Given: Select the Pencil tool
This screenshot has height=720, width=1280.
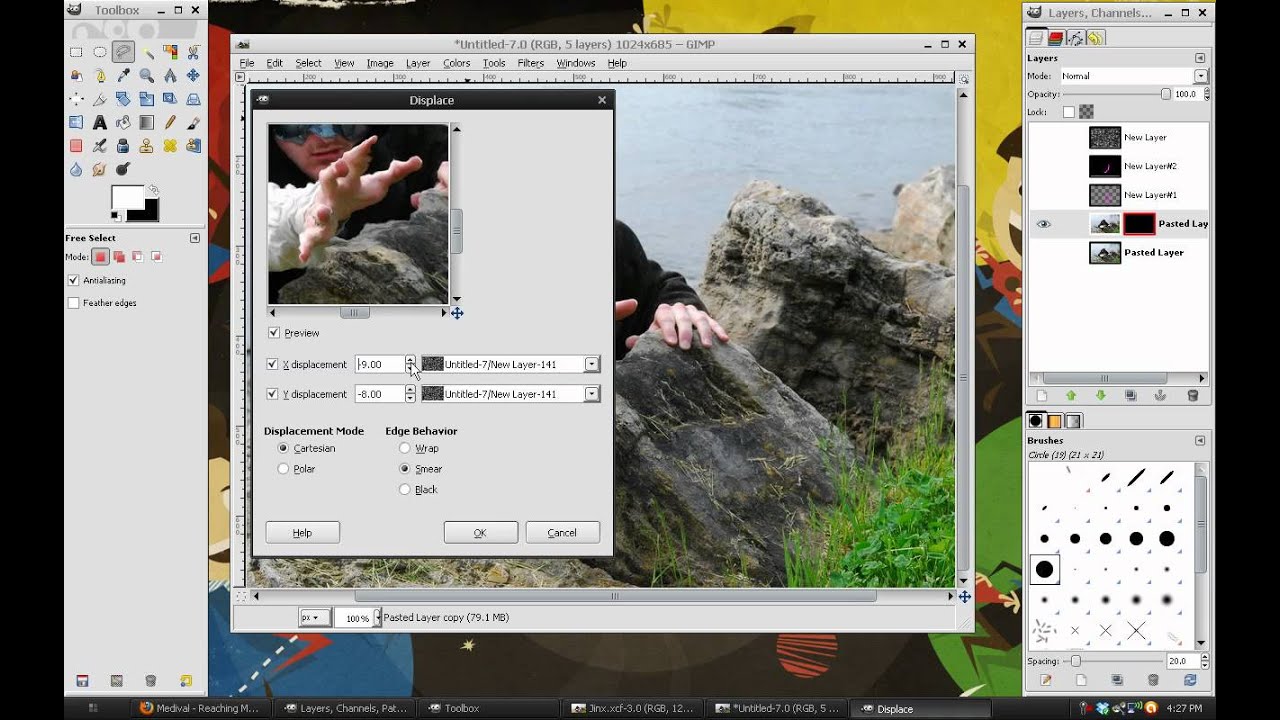Looking at the screenshot, I should tap(170, 122).
